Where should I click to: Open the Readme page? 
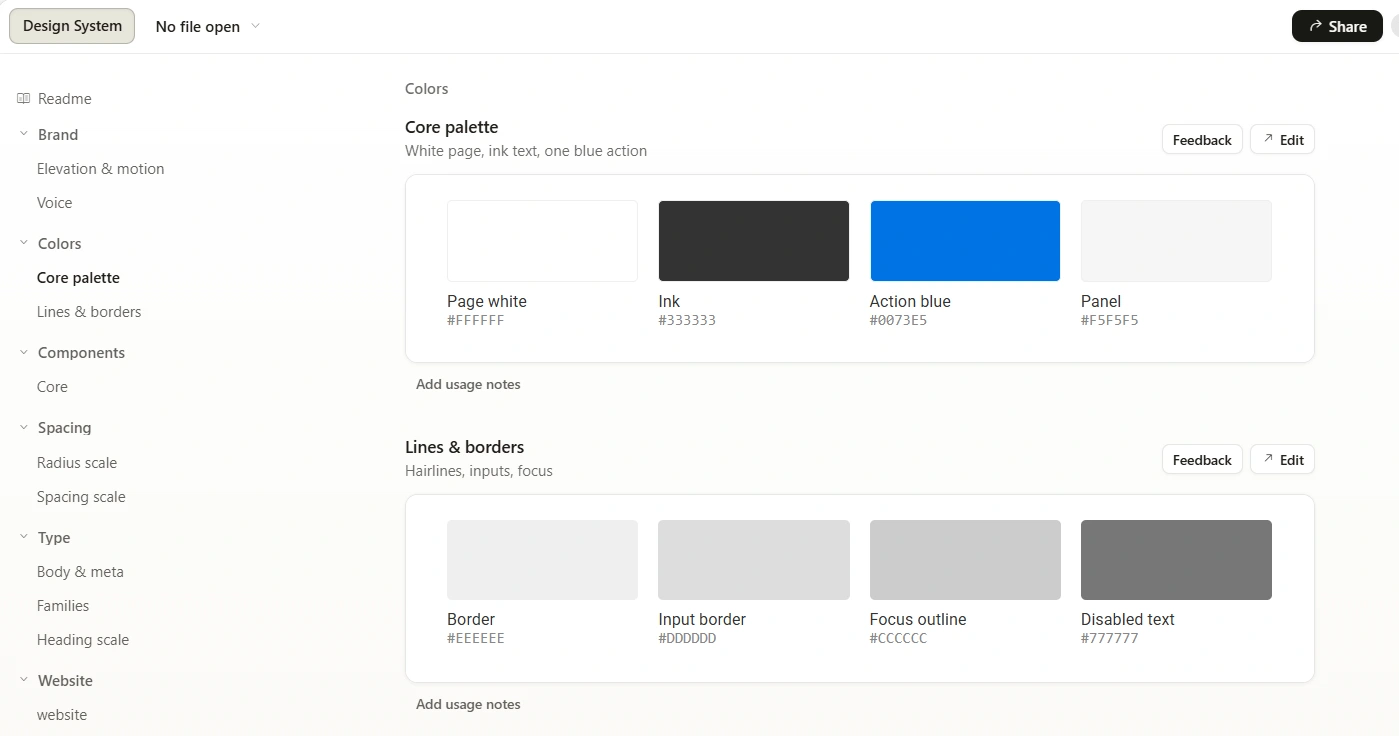point(64,98)
